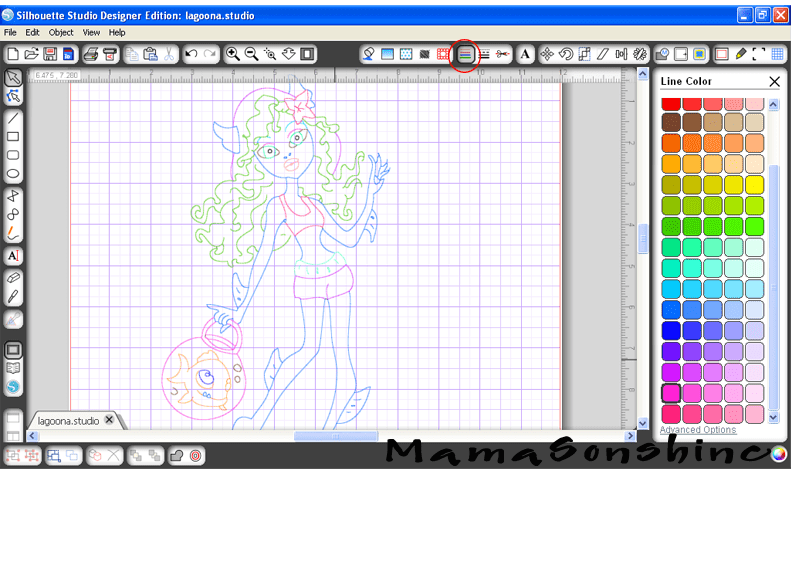Click the canvas horizontal scrollbar thumb

pos(336,436)
